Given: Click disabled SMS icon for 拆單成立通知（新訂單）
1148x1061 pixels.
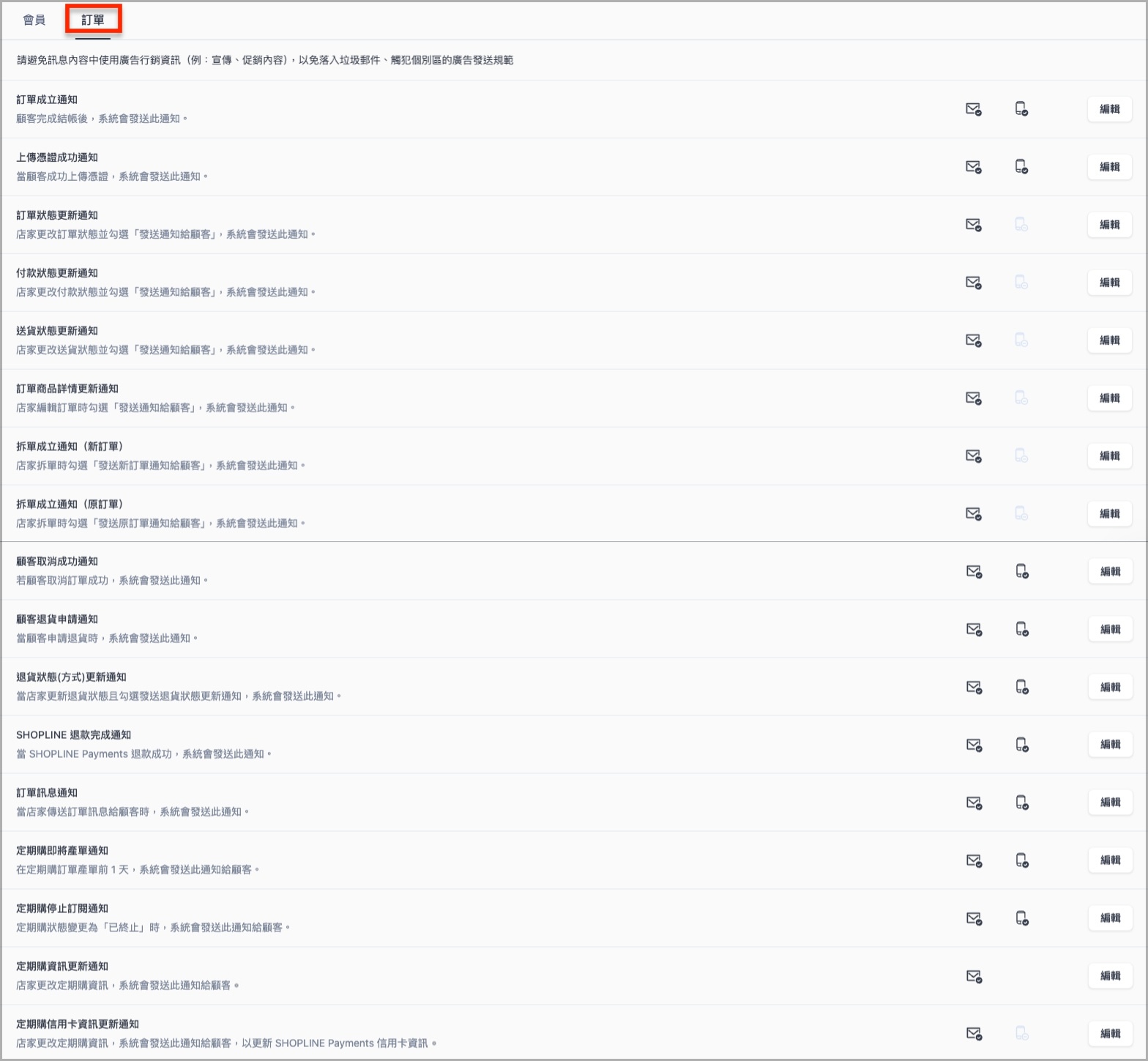Looking at the screenshot, I should point(1021,456).
